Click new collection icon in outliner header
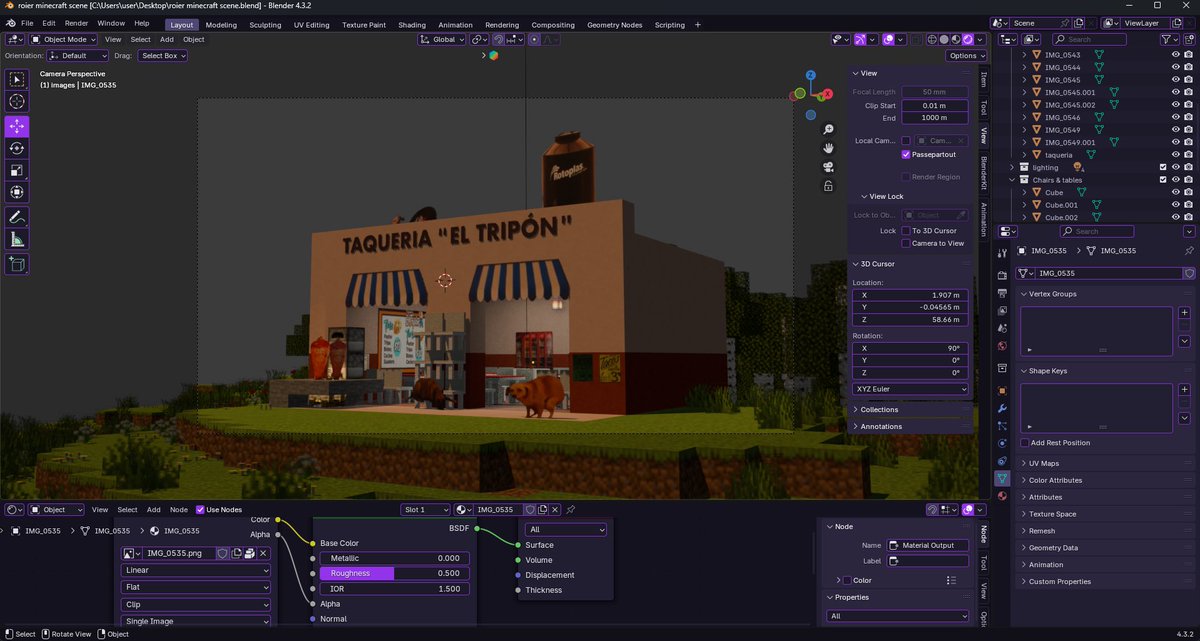1200x641 pixels. (1190, 39)
